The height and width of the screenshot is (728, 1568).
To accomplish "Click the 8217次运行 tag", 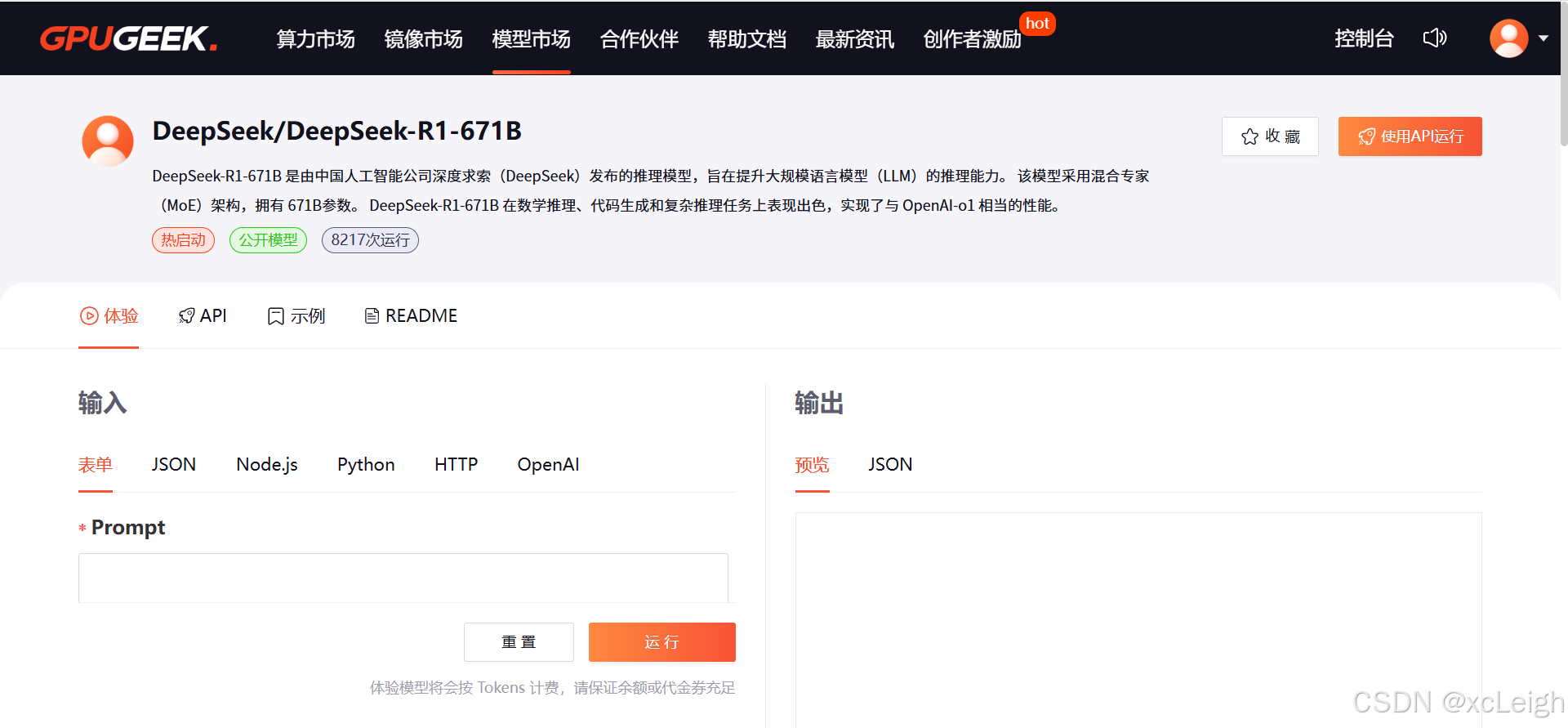I will tap(370, 240).
